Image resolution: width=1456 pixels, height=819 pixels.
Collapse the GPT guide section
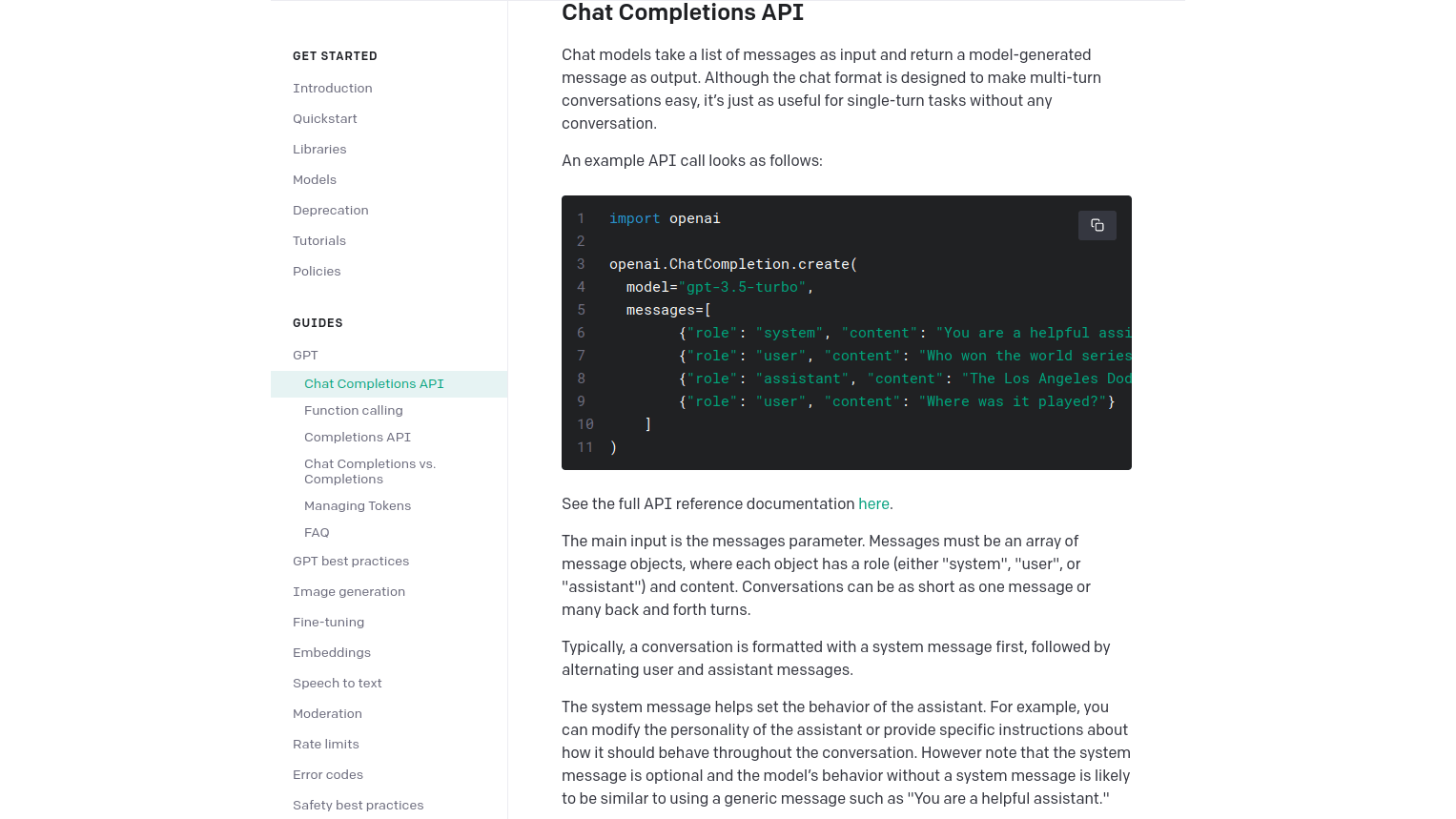click(x=305, y=355)
